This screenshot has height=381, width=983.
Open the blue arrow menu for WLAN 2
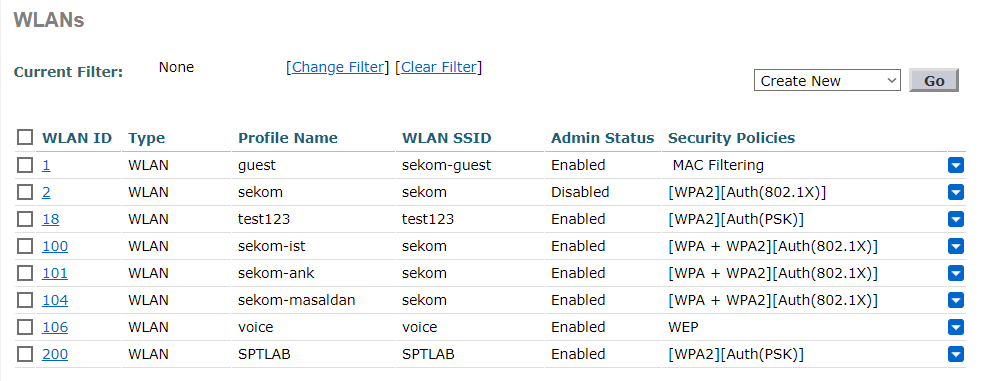point(955,192)
